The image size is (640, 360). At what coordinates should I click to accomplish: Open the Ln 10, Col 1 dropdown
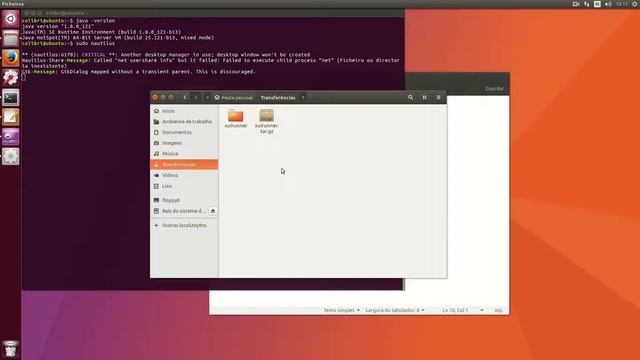click(463, 310)
